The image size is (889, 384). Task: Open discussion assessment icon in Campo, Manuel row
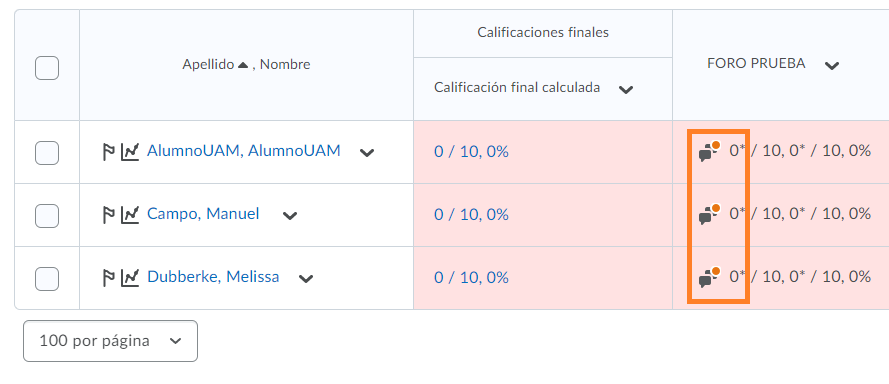[709, 214]
